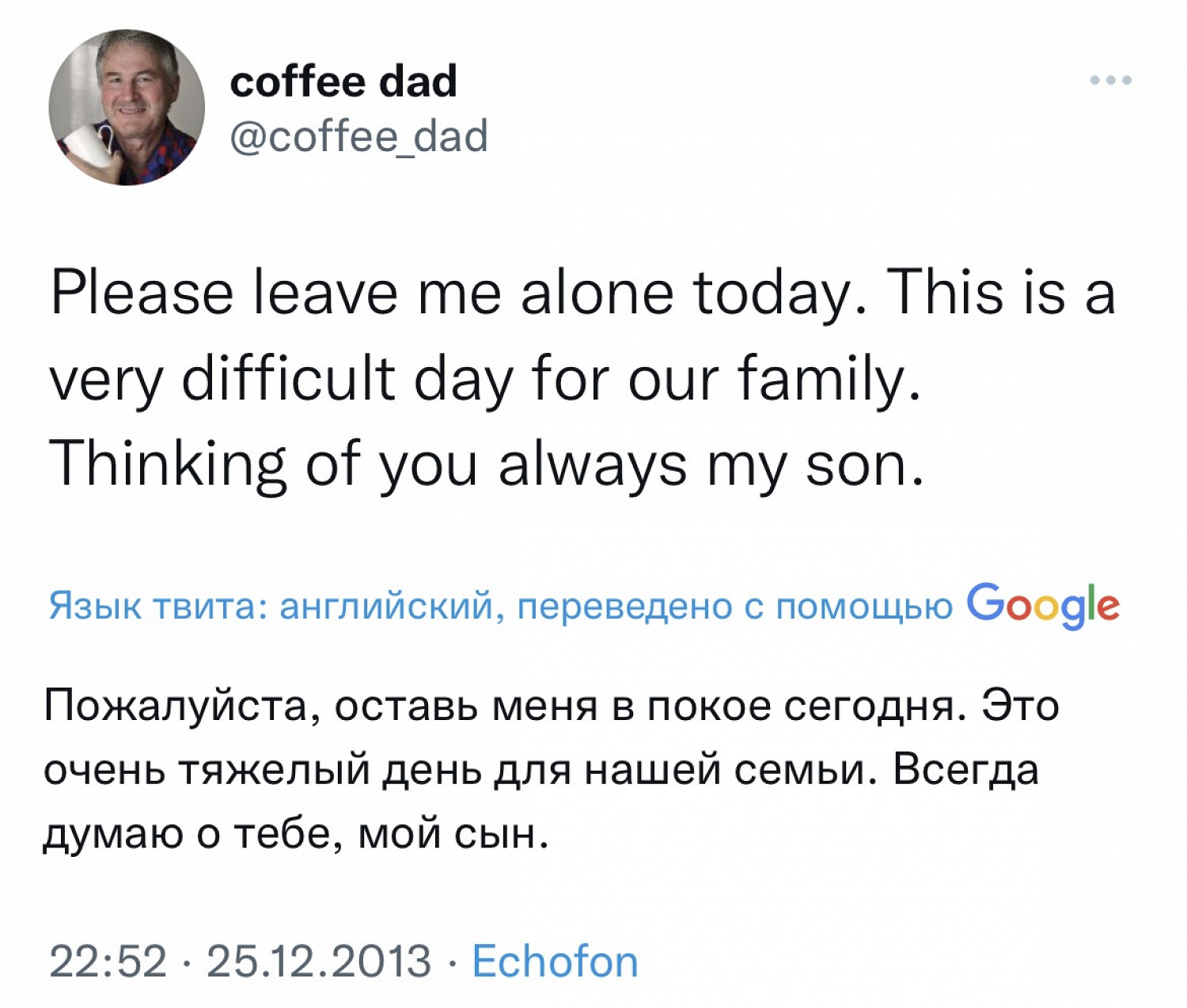Select the line "Thinking of you always my son"
The height and width of the screenshot is (1008, 1187).
pos(486,465)
